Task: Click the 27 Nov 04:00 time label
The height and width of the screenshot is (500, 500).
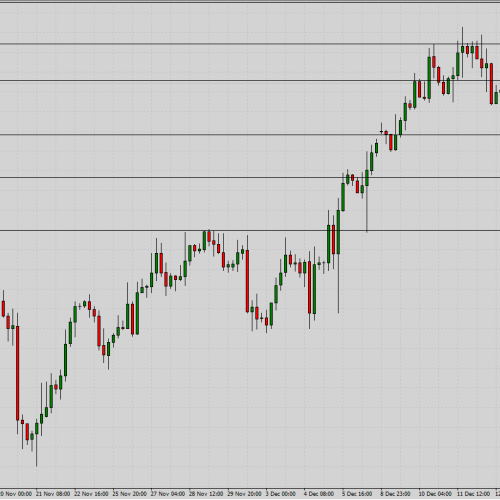Action: [168, 494]
